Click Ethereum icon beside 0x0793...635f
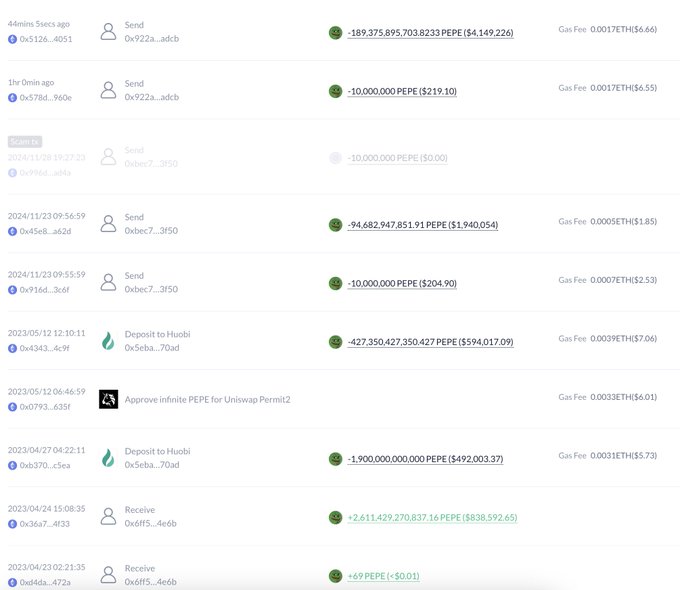Viewport: 680px width, 590px height. click(13, 407)
